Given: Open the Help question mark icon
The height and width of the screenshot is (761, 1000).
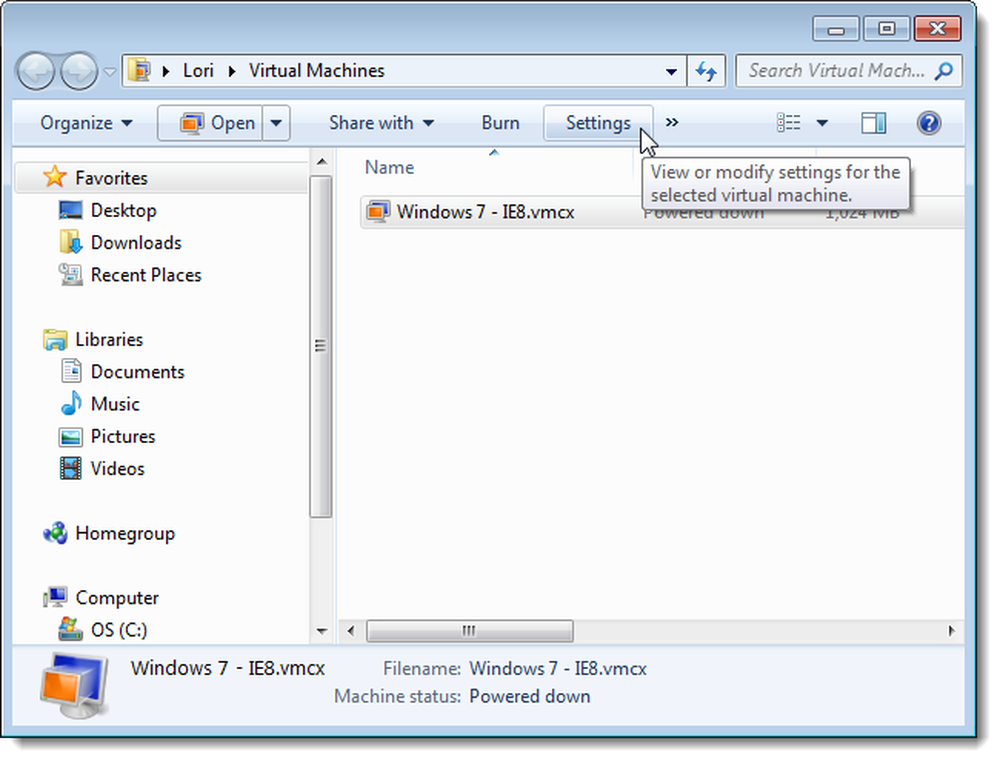Looking at the screenshot, I should tap(929, 122).
